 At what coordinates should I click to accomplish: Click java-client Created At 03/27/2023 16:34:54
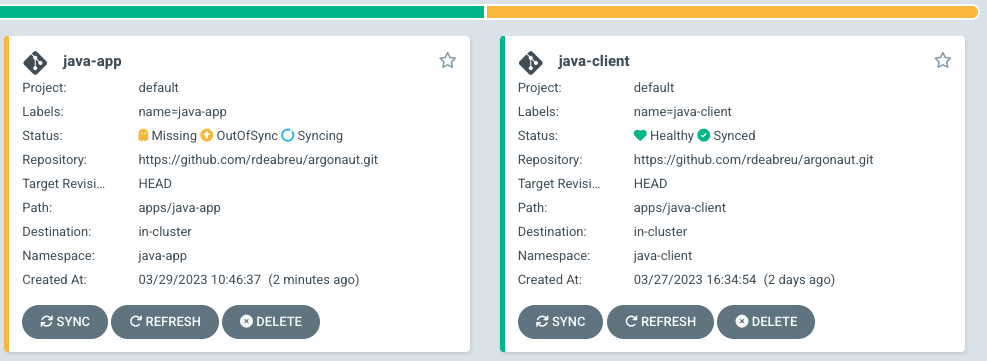(x=695, y=280)
